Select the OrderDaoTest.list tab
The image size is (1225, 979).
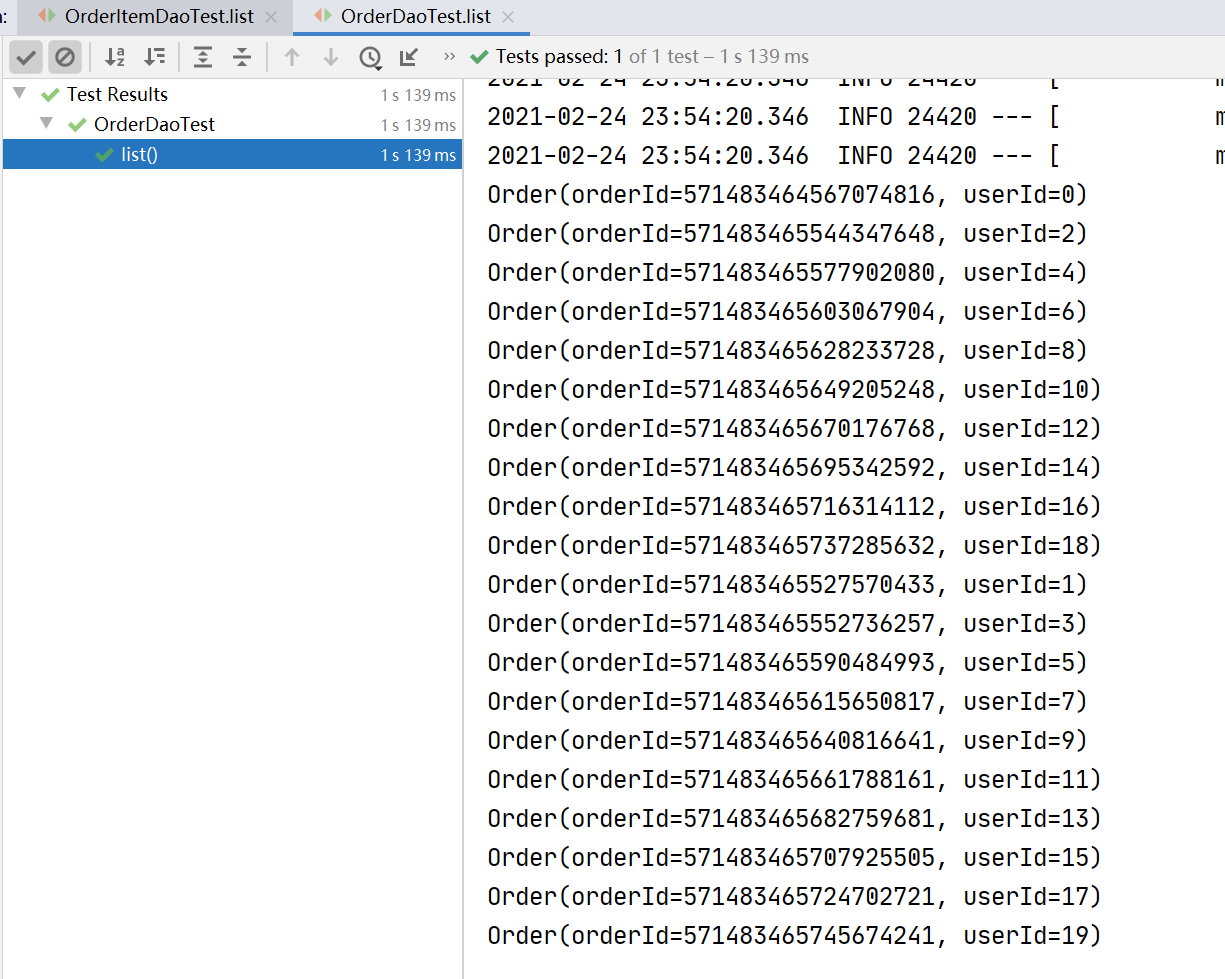[415, 17]
